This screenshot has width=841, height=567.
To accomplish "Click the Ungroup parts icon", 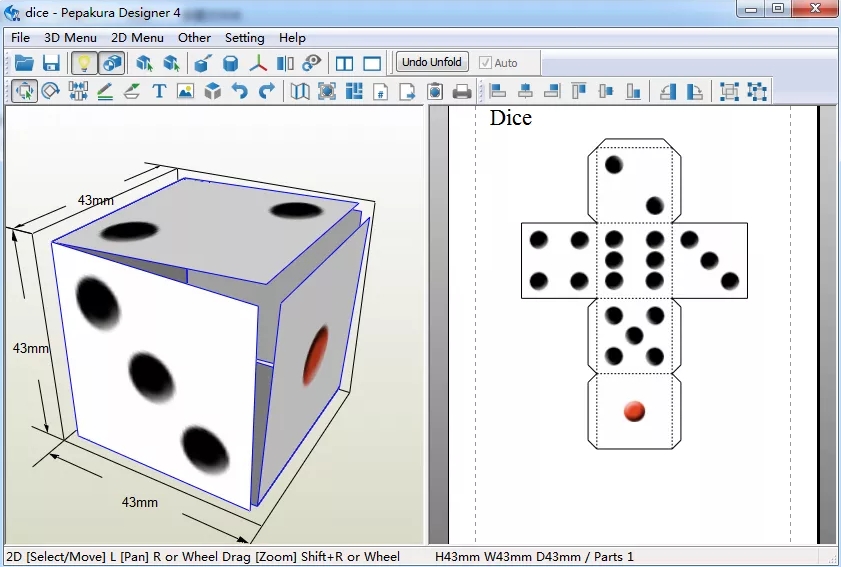I will (x=757, y=91).
